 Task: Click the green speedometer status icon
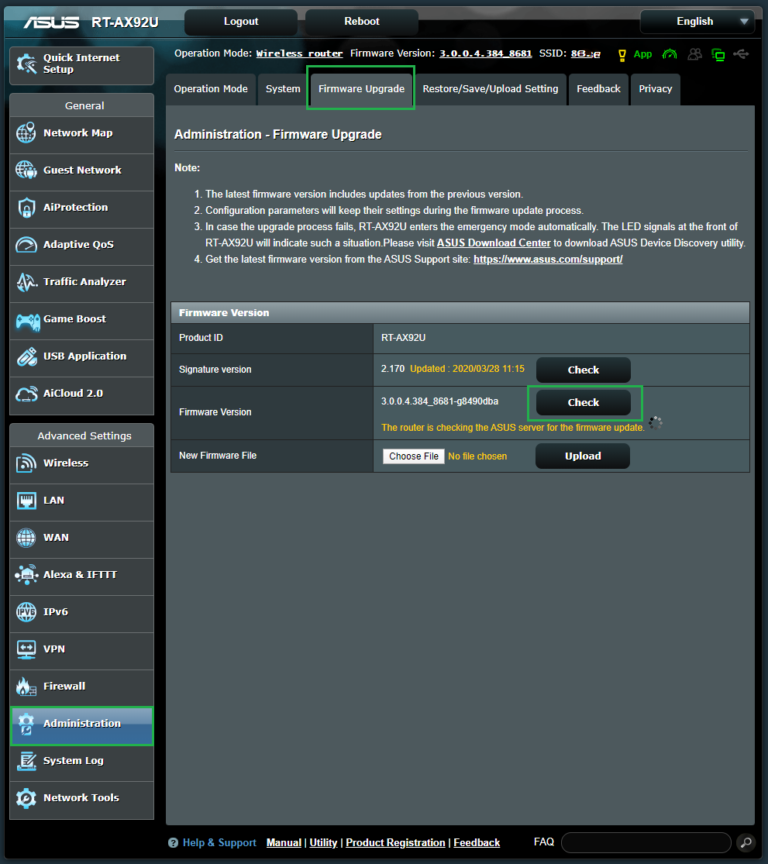[670, 54]
